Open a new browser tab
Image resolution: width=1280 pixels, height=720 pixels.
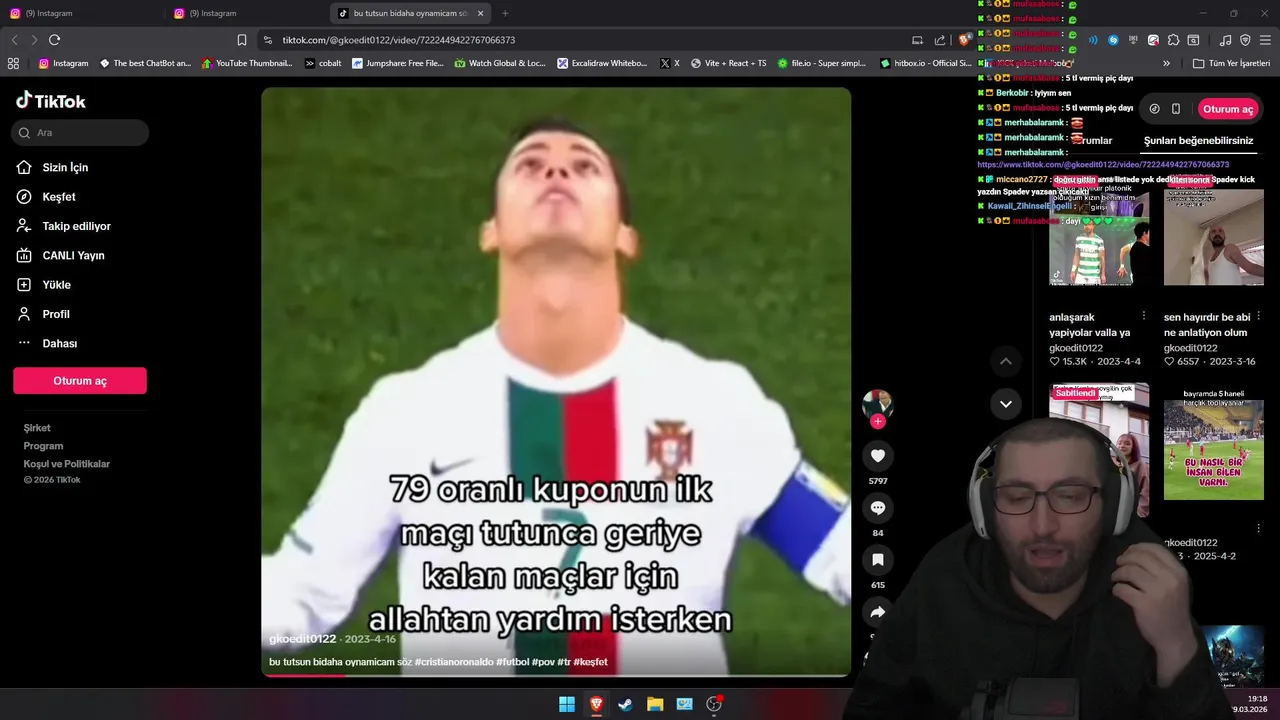(x=505, y=13)
